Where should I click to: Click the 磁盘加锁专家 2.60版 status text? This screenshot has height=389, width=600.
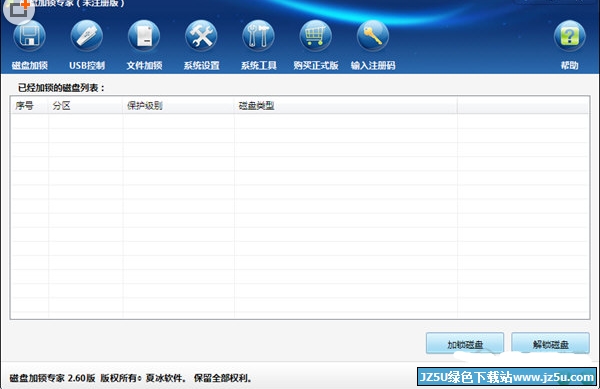click(x=52, y=378)
